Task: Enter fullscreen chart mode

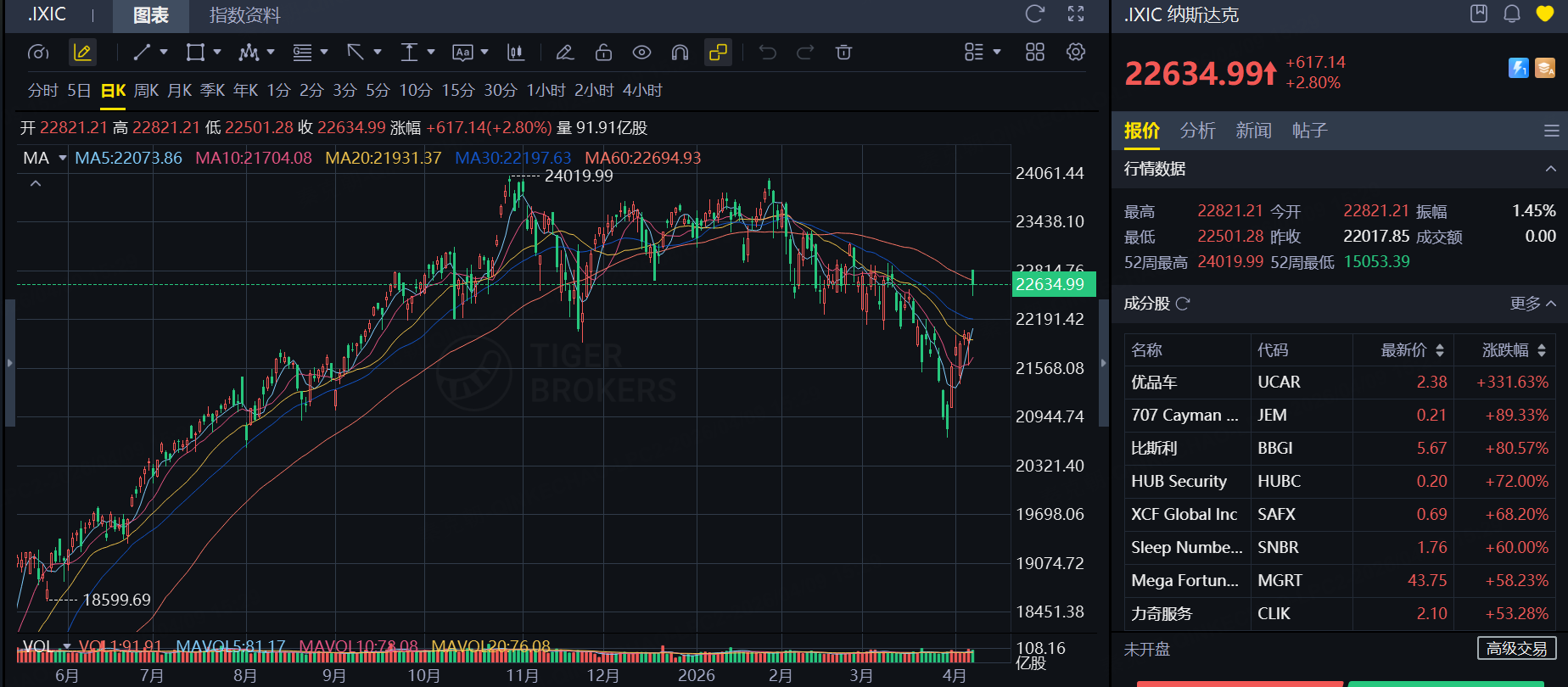Action: pos(1076,14)
